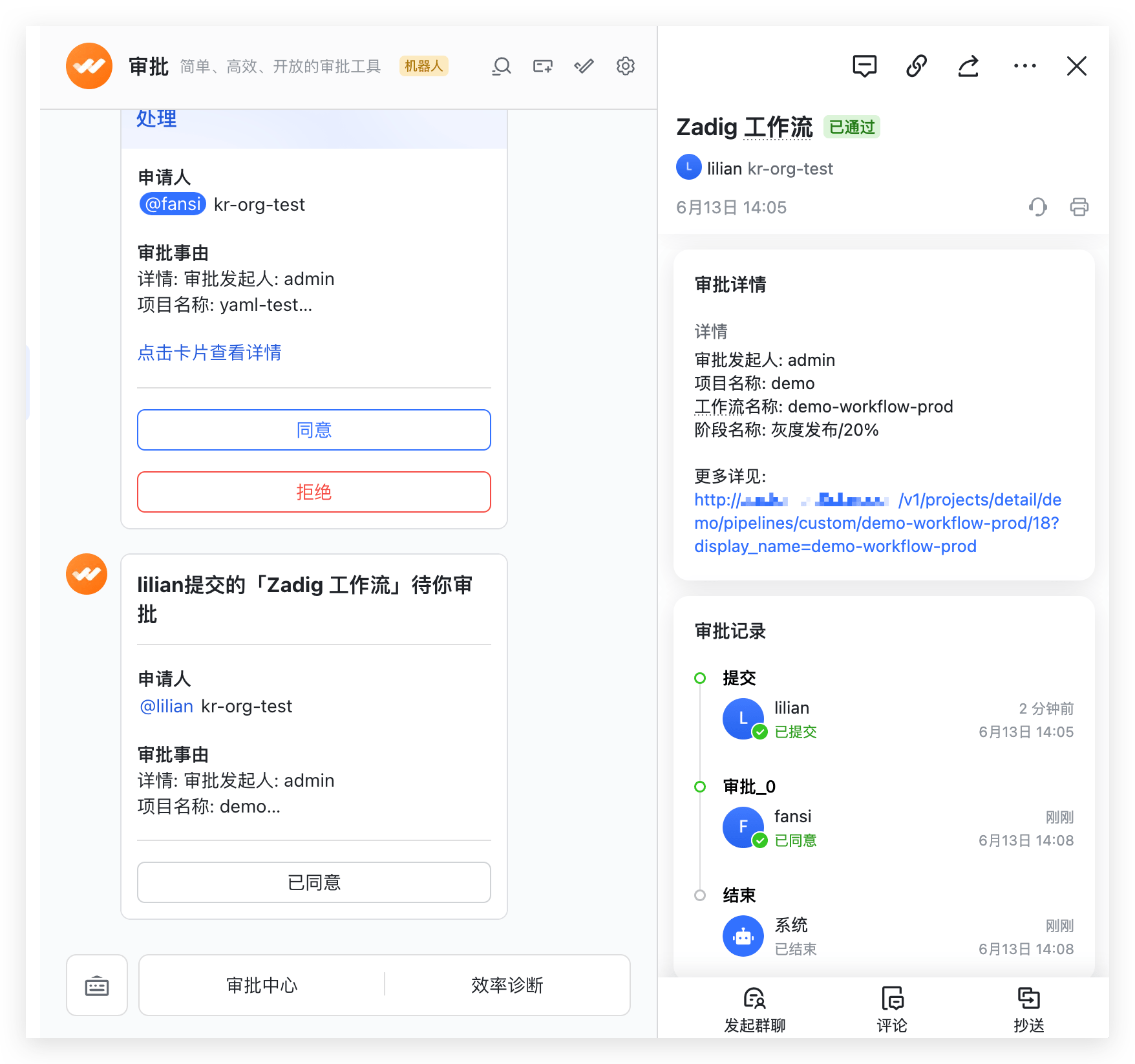Click the 机器人 bot tag

(x=423, y=66)
